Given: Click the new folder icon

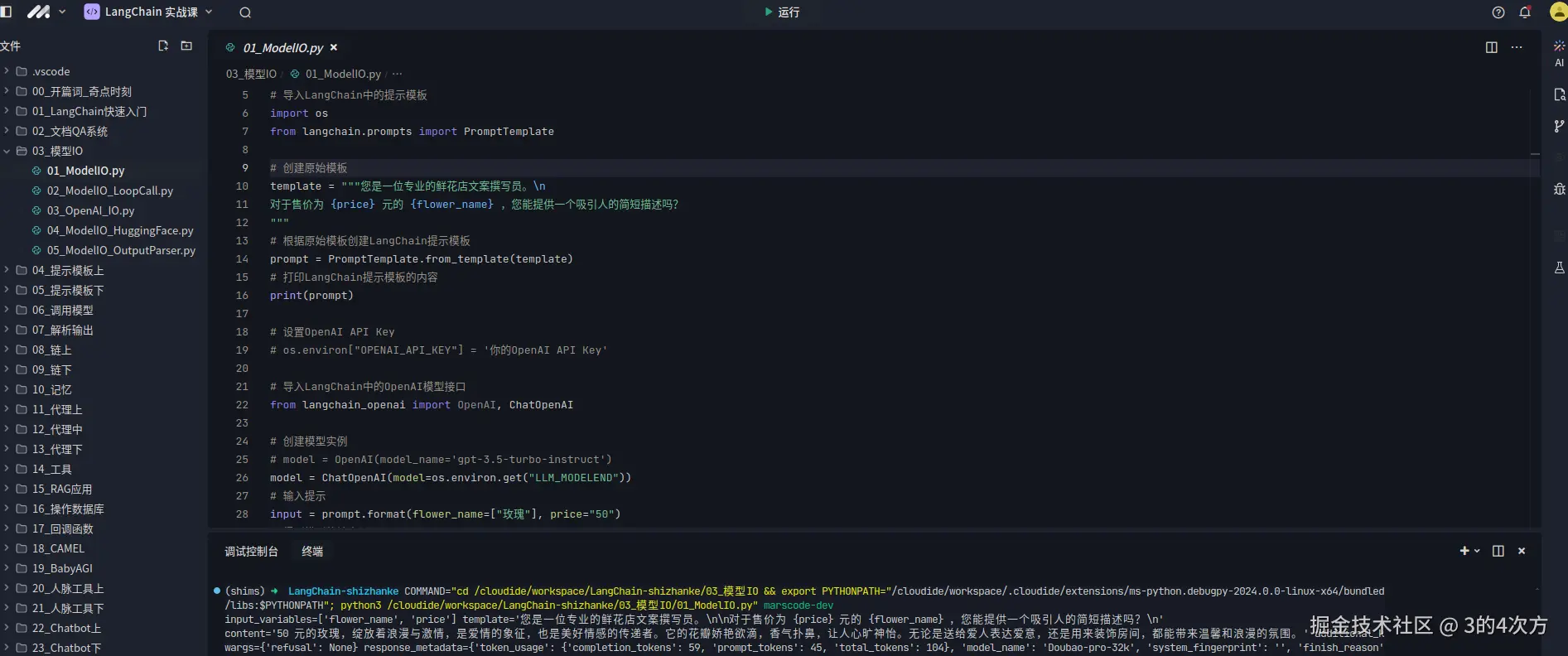Looking at the screenshot, I should point(186,46).
